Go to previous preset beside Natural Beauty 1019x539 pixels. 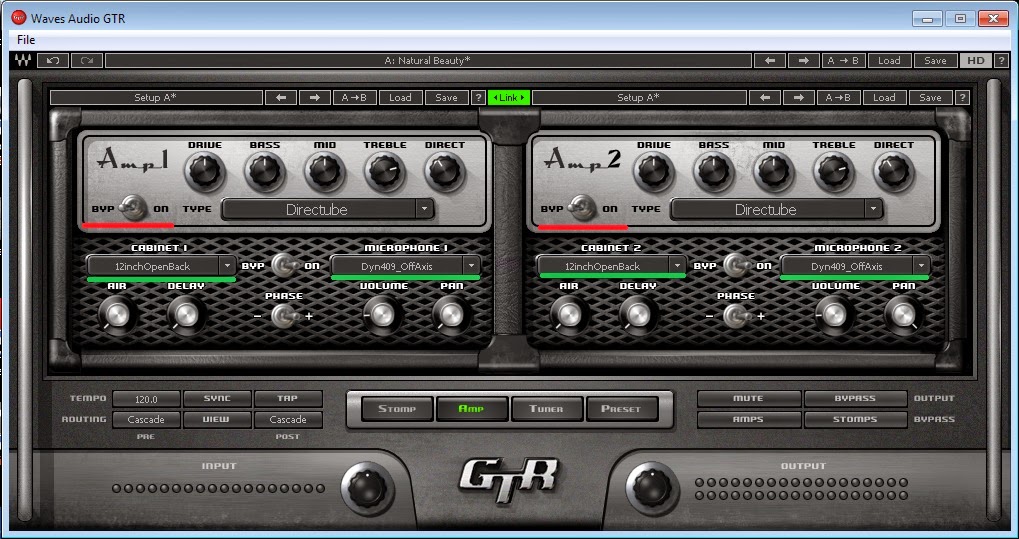point(770,60)
